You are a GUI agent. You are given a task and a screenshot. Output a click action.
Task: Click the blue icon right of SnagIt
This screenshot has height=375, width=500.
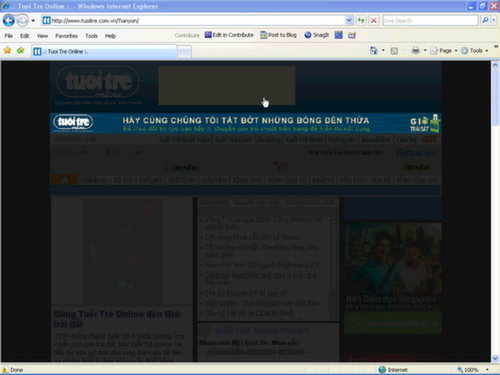[339, 35]
